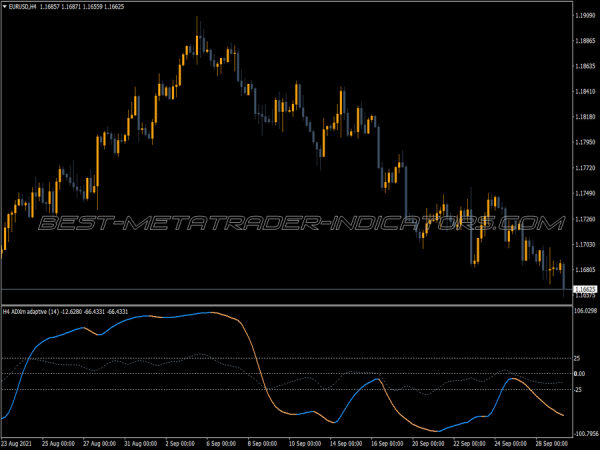Click the 1.16805 price axis label
Viewport: 600px width, 450px height.
(585, 270)
